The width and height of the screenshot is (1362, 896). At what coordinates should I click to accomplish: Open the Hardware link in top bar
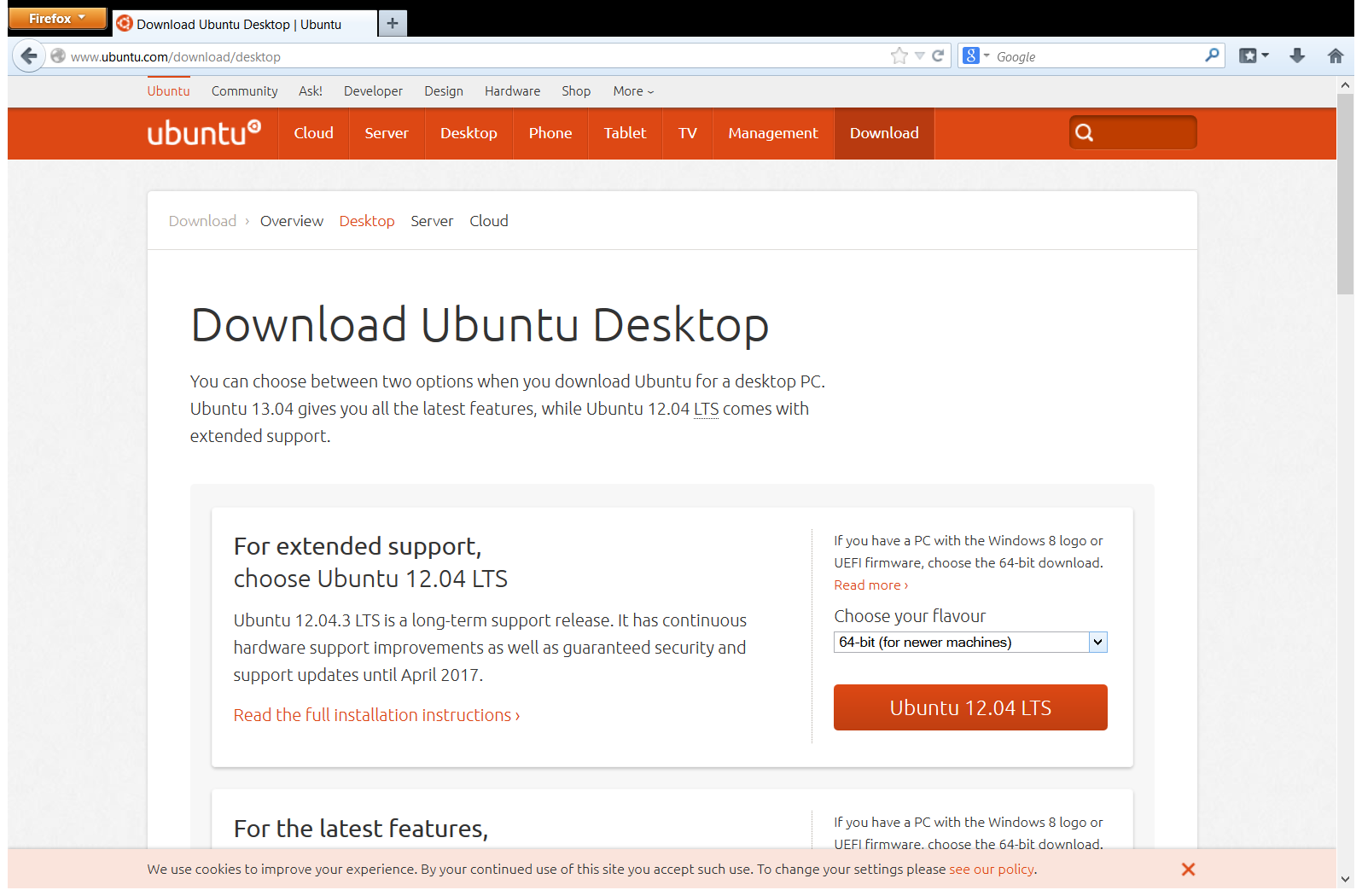tap(512, 91)
